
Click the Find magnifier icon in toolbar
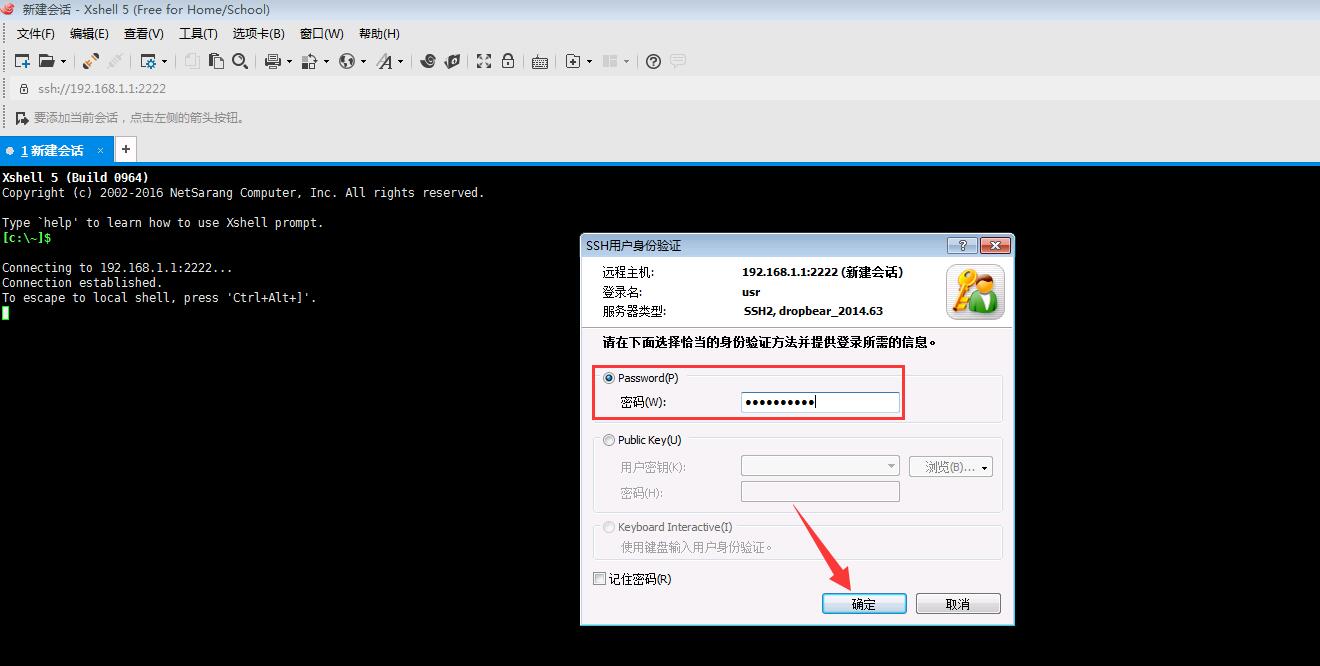(240, 61)
